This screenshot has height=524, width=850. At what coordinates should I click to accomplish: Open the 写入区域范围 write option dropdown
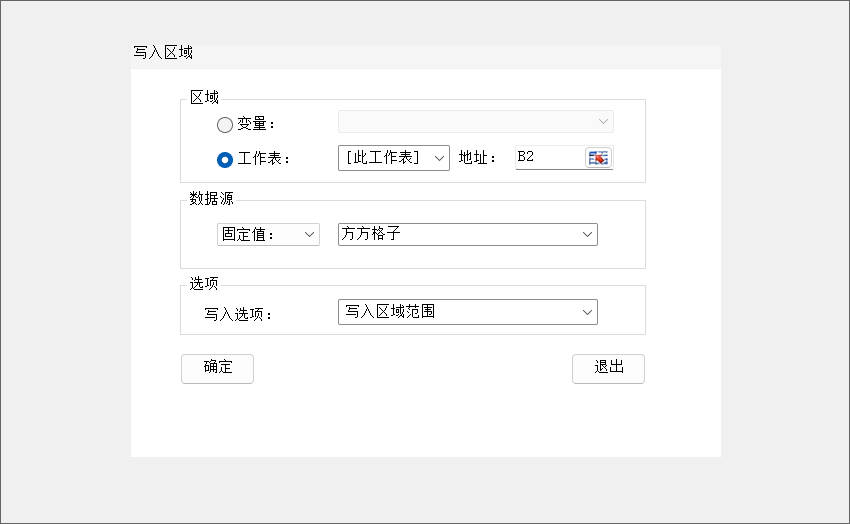(467, 312)
